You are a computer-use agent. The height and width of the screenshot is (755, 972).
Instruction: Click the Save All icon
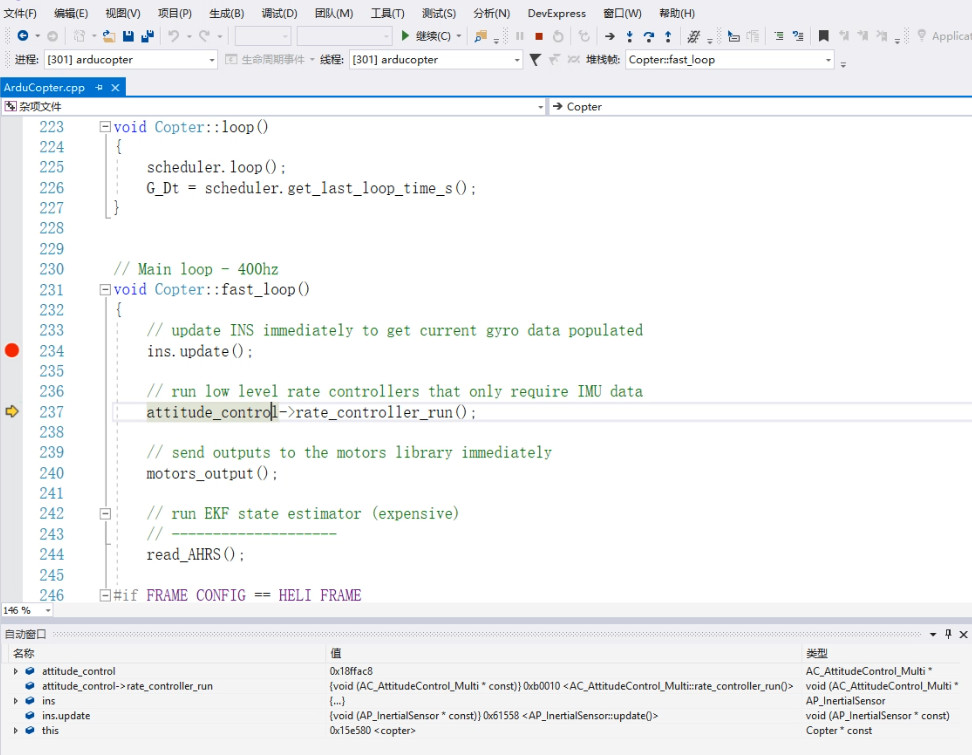[x=148, y=36]
